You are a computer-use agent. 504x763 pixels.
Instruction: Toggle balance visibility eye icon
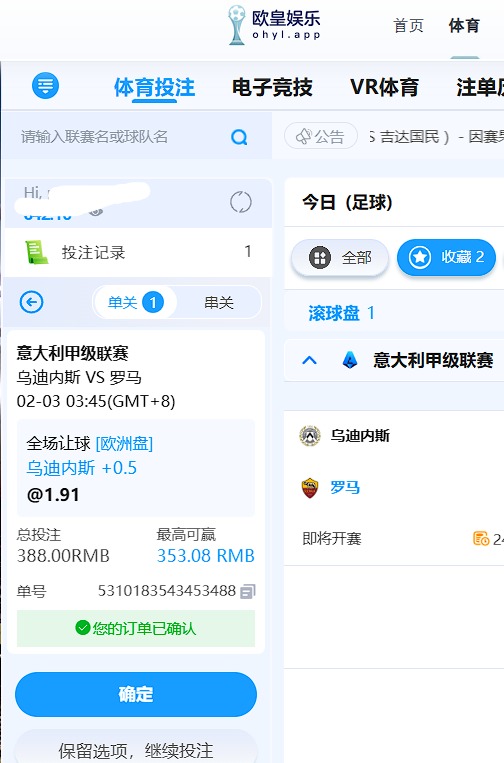[x=96, y=211]
